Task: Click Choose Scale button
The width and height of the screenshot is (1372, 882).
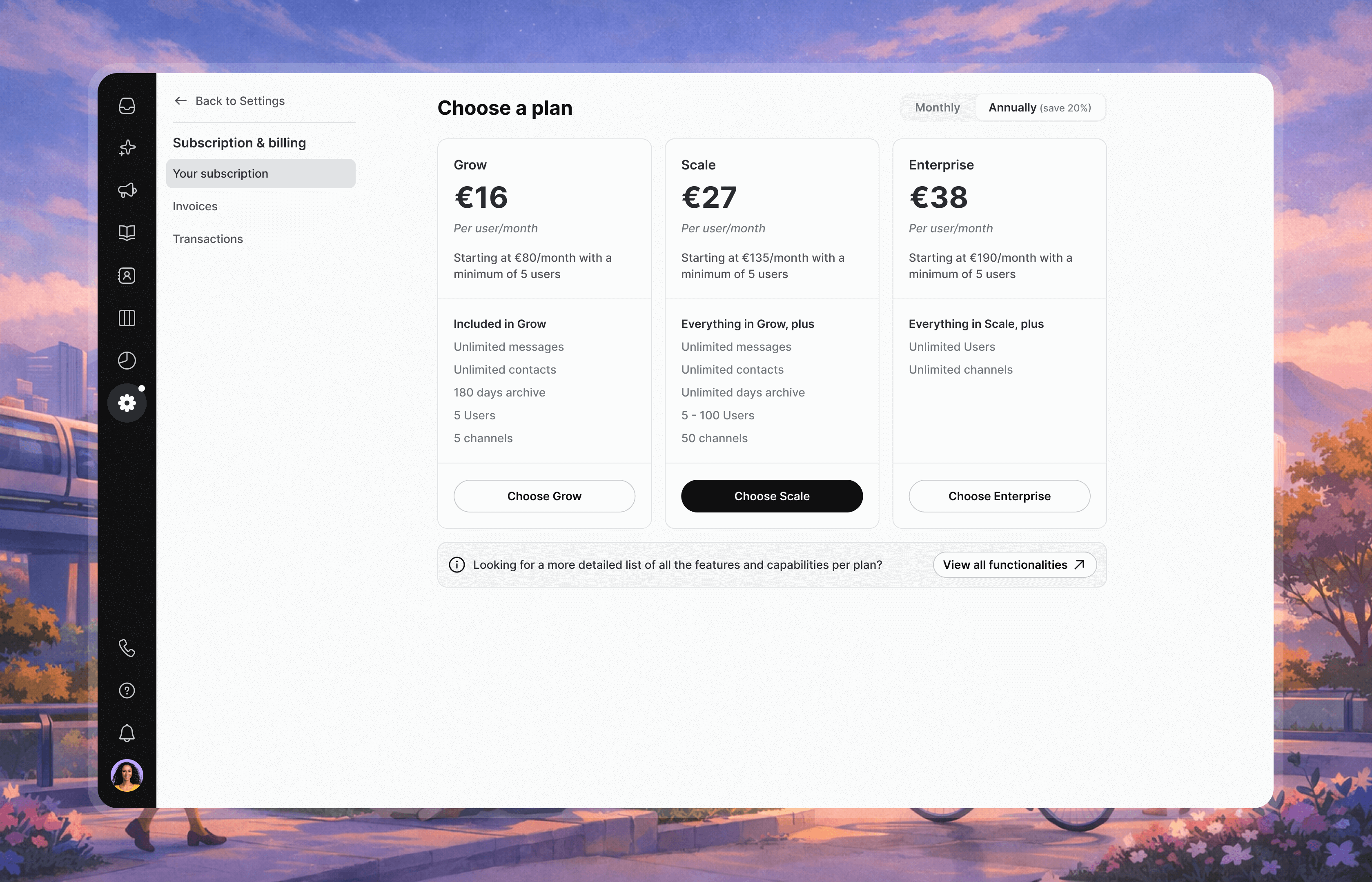Action: point(771,496)
